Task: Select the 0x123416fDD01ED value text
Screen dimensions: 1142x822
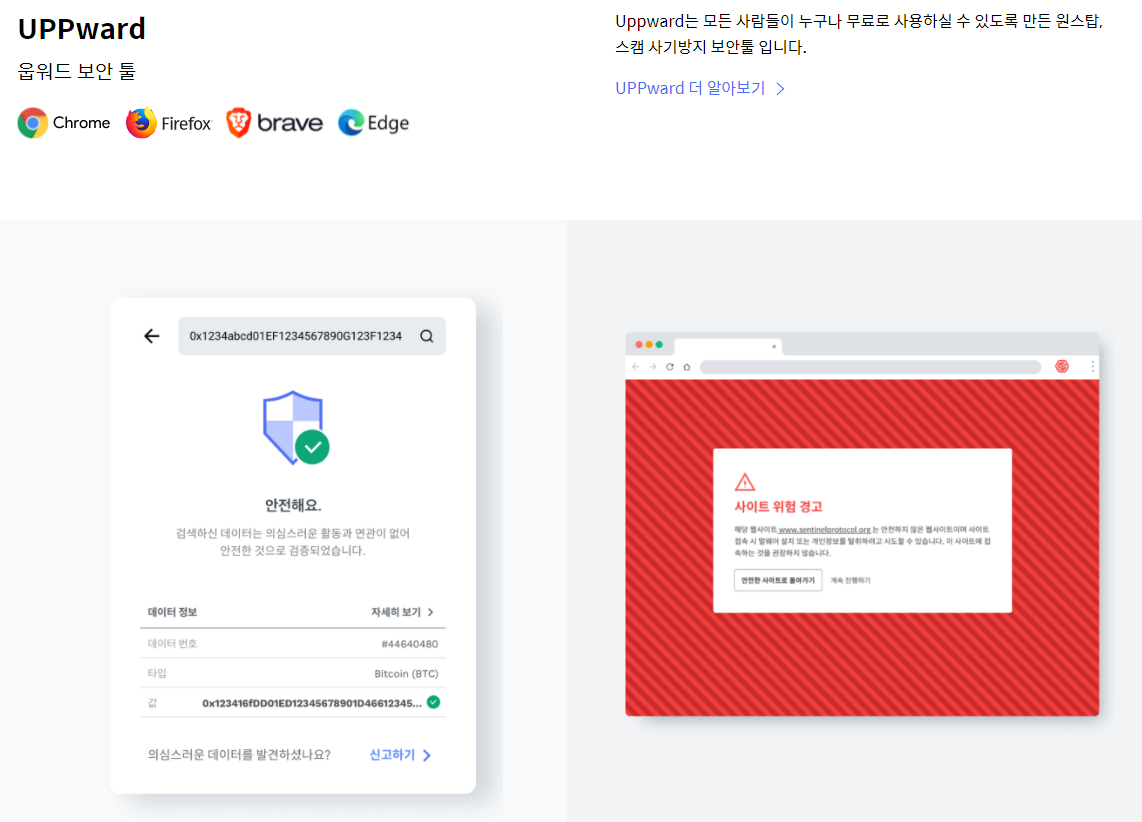Action: pos(312,703)
